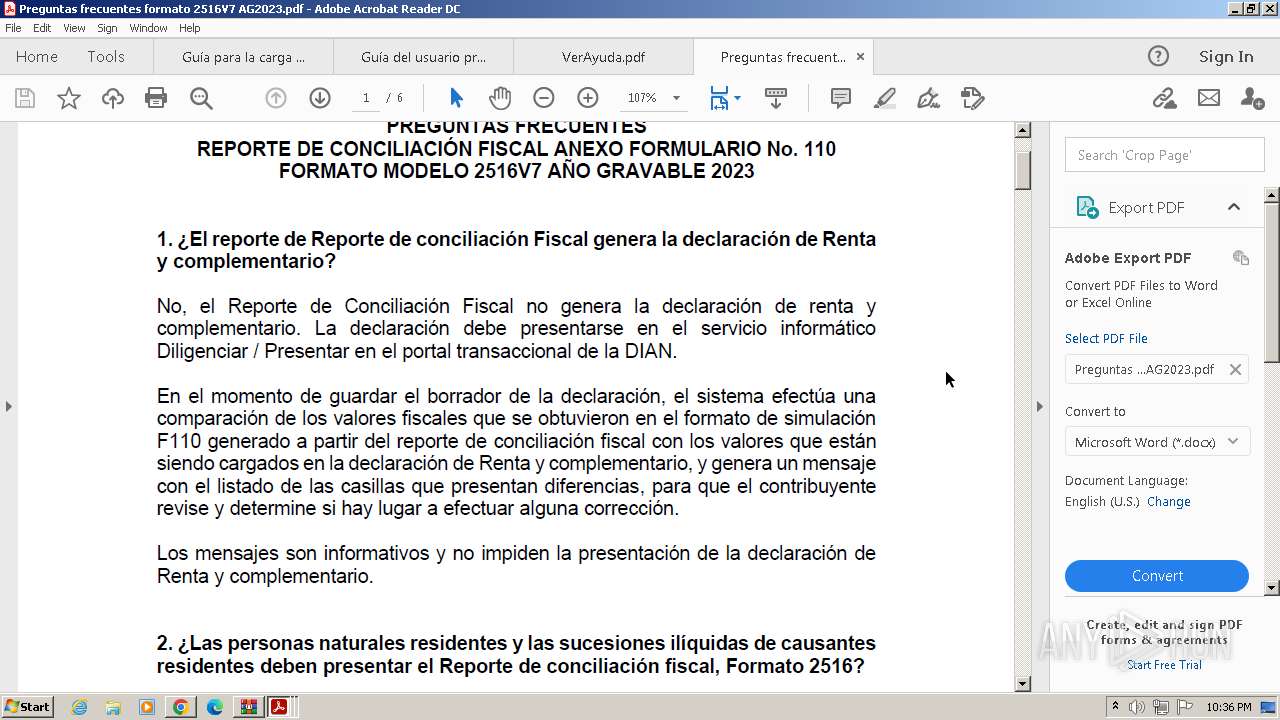Go to the previous page arrow

275,98
